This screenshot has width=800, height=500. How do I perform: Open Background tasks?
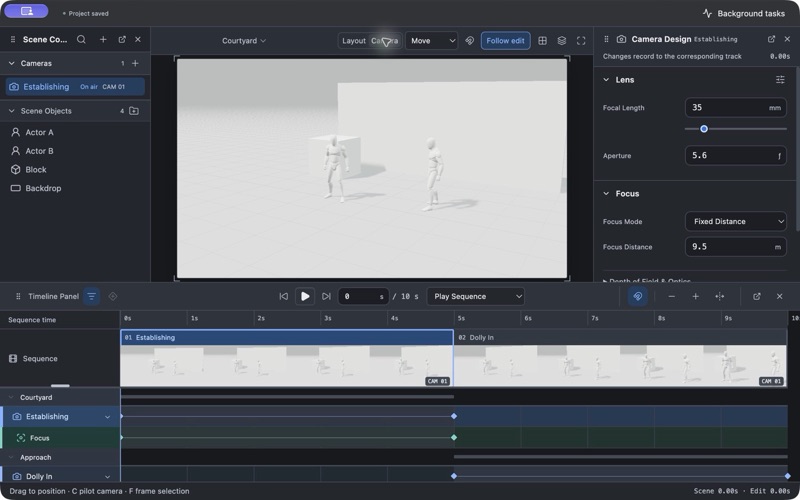[x=743, y=13]
